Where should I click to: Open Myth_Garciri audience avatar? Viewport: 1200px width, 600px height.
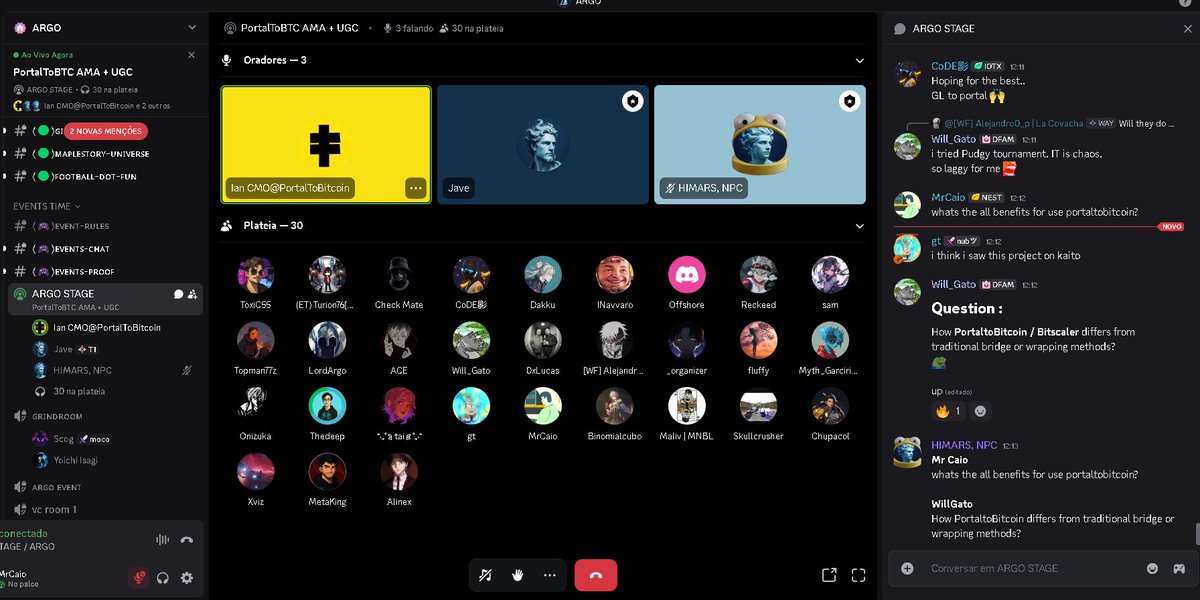830,341
